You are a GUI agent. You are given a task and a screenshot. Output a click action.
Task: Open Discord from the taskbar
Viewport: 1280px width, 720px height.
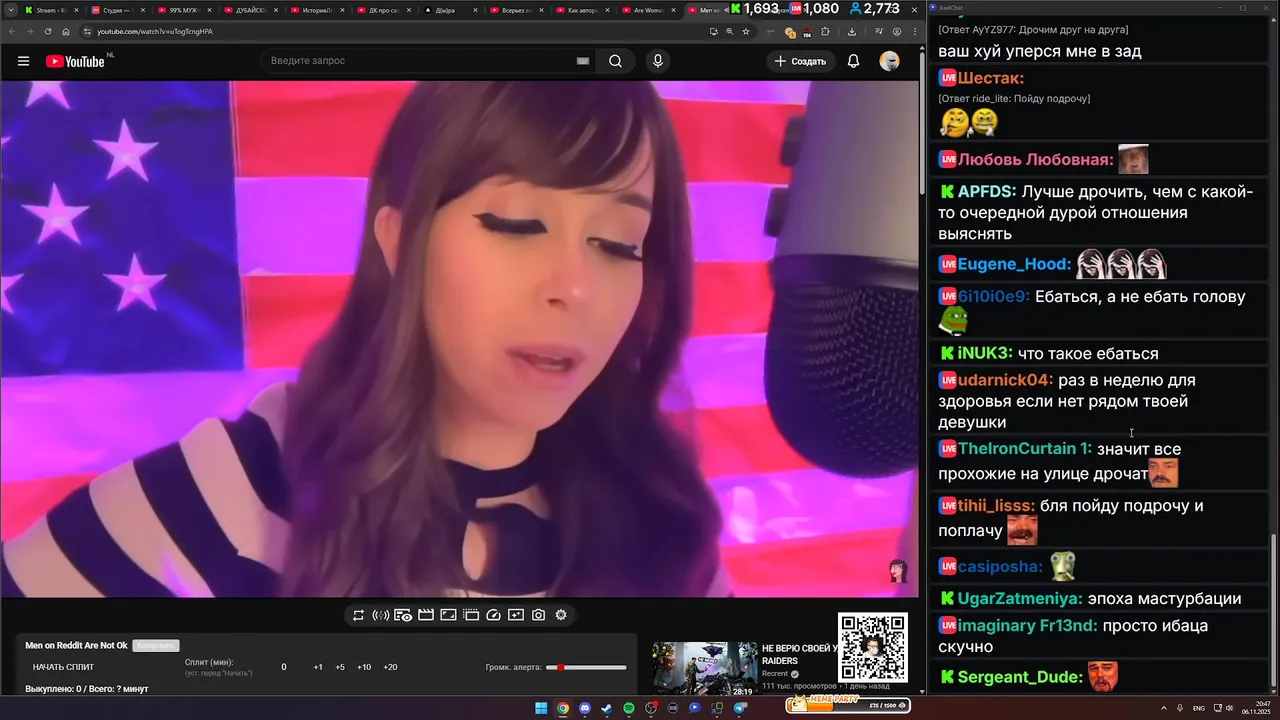pos(585,708)
